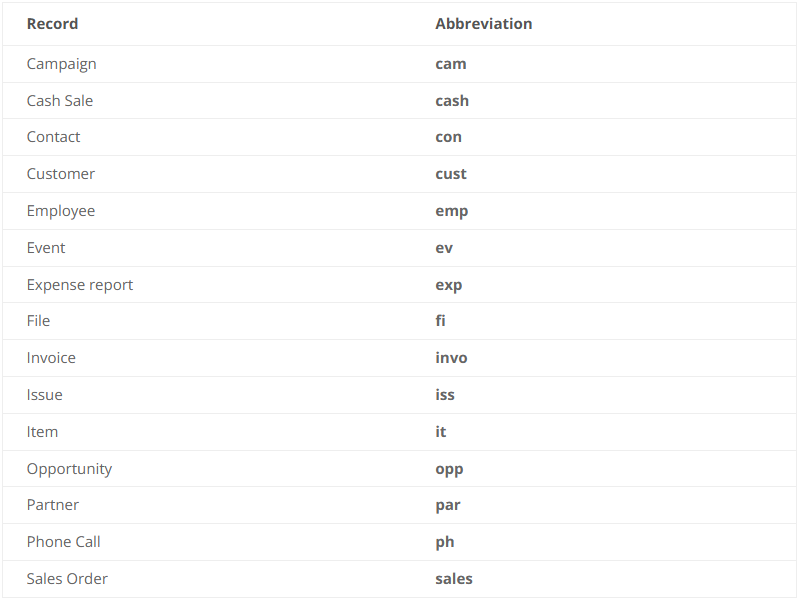Screen dimensions: 806x598
Task: Select the Item record cell
Action: tap(42, 432)
